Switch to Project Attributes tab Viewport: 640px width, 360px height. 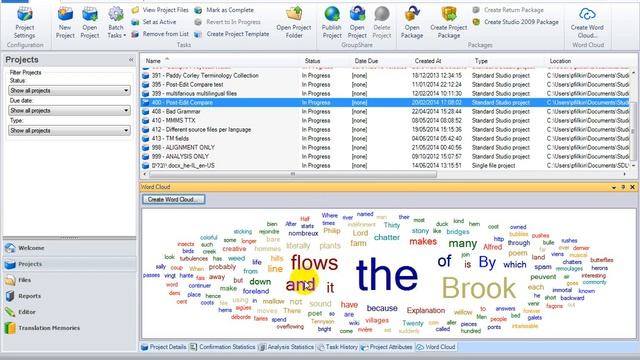(x=386, y=347)
